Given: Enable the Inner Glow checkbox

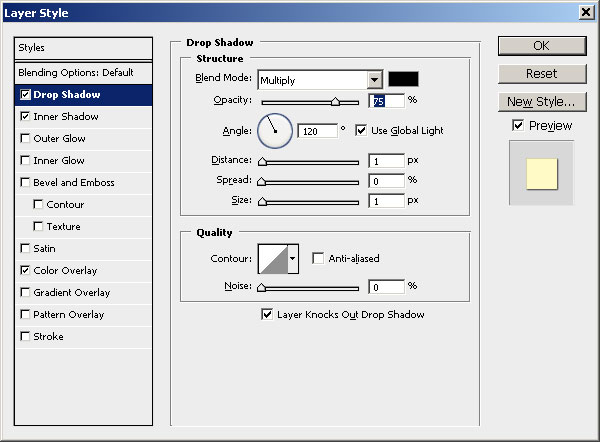Looking at the screenshot, I should tap(25, 160).
